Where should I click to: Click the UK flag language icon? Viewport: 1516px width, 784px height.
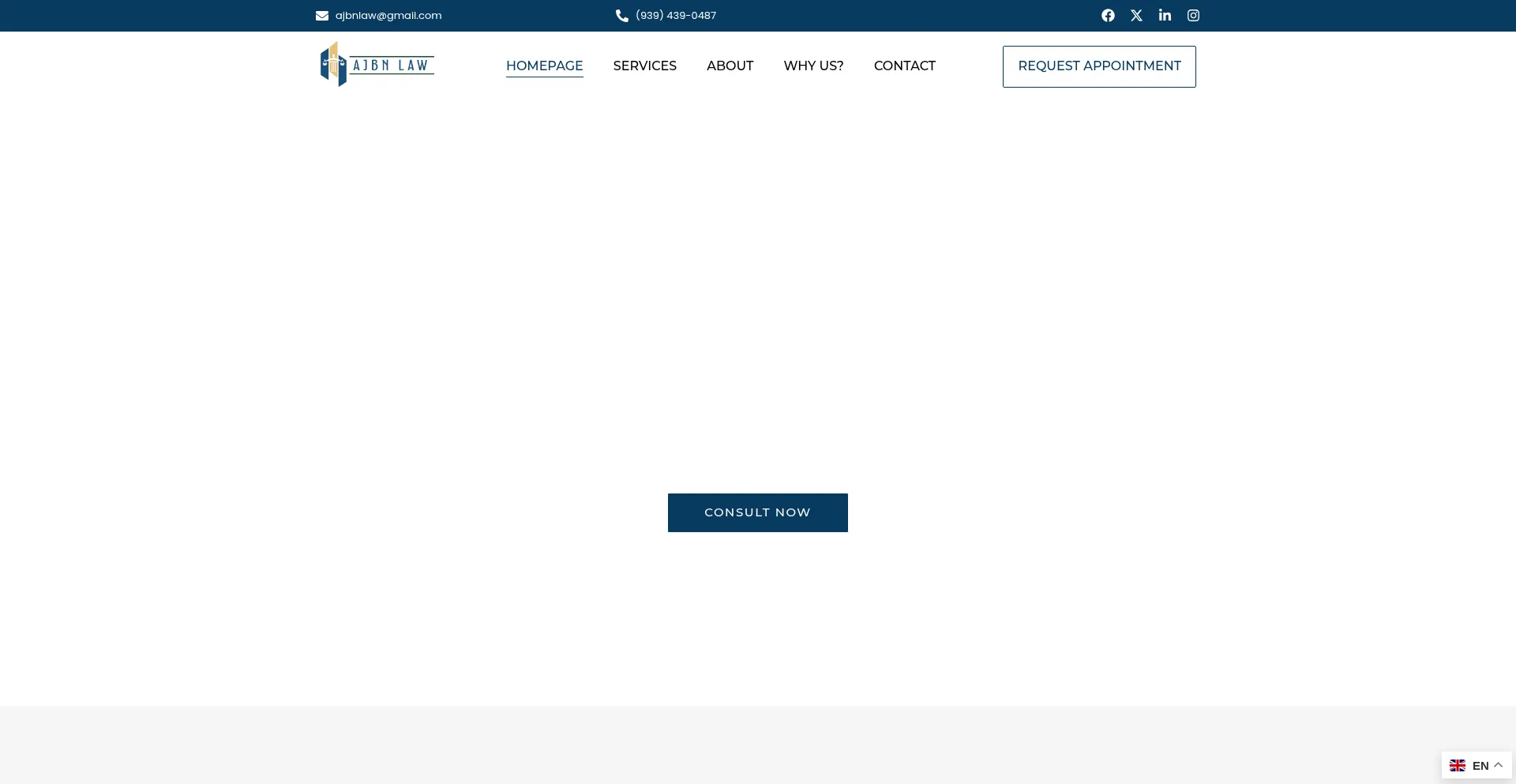[x=1458, y=766]
